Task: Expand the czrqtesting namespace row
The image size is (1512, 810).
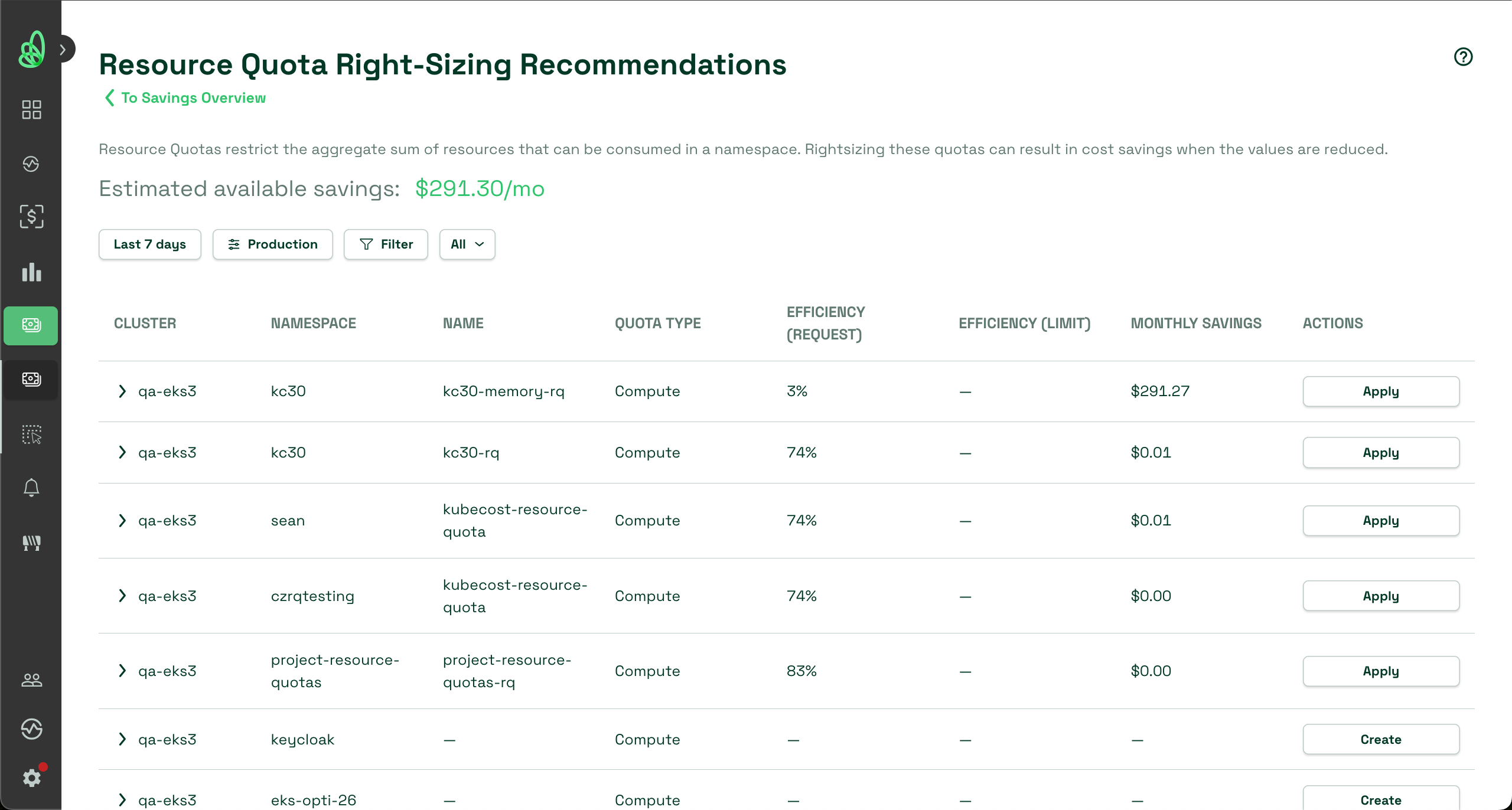Action: click(x=122, y=596)
